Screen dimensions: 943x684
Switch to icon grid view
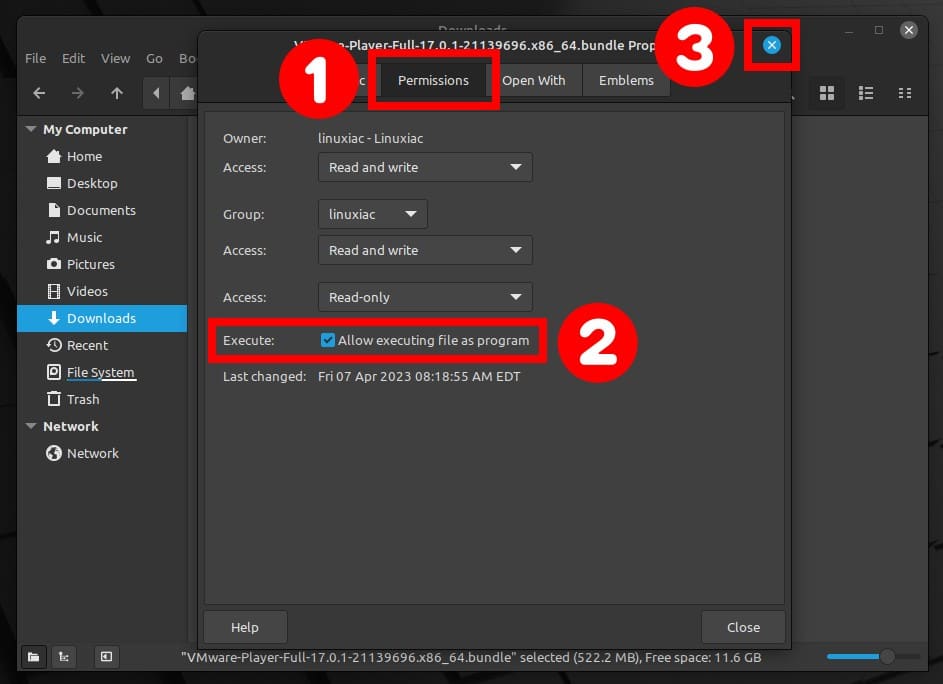827,93
